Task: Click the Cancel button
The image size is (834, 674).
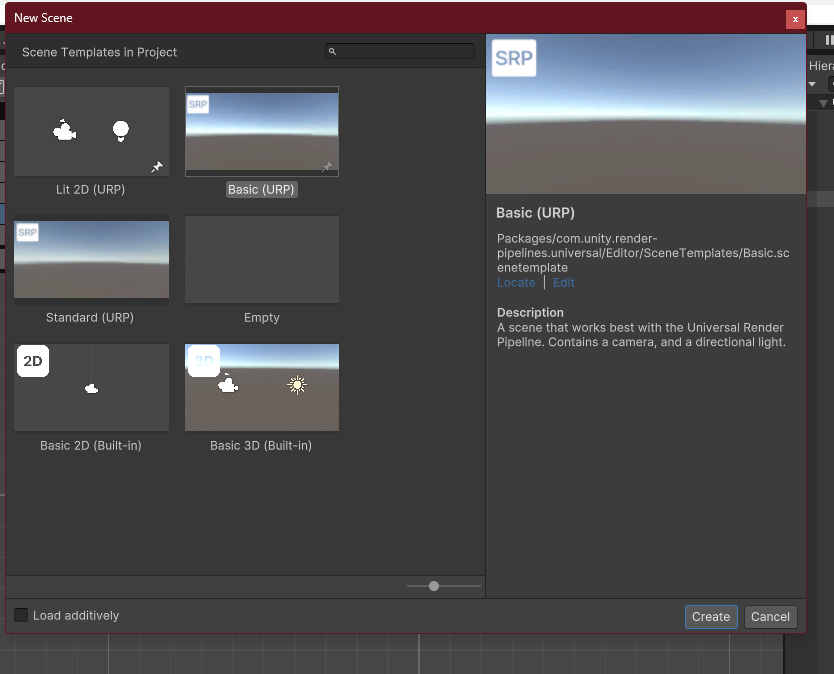Action: click(x=770, y=617)
